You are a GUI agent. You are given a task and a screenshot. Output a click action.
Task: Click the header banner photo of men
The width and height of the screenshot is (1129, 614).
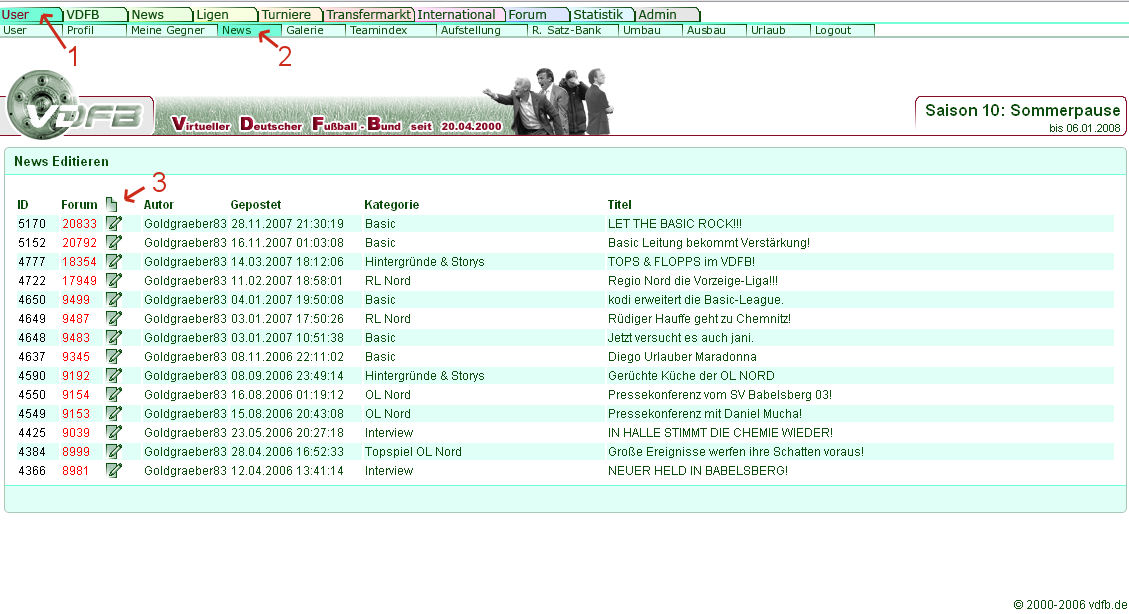click(x=548, y=101)
